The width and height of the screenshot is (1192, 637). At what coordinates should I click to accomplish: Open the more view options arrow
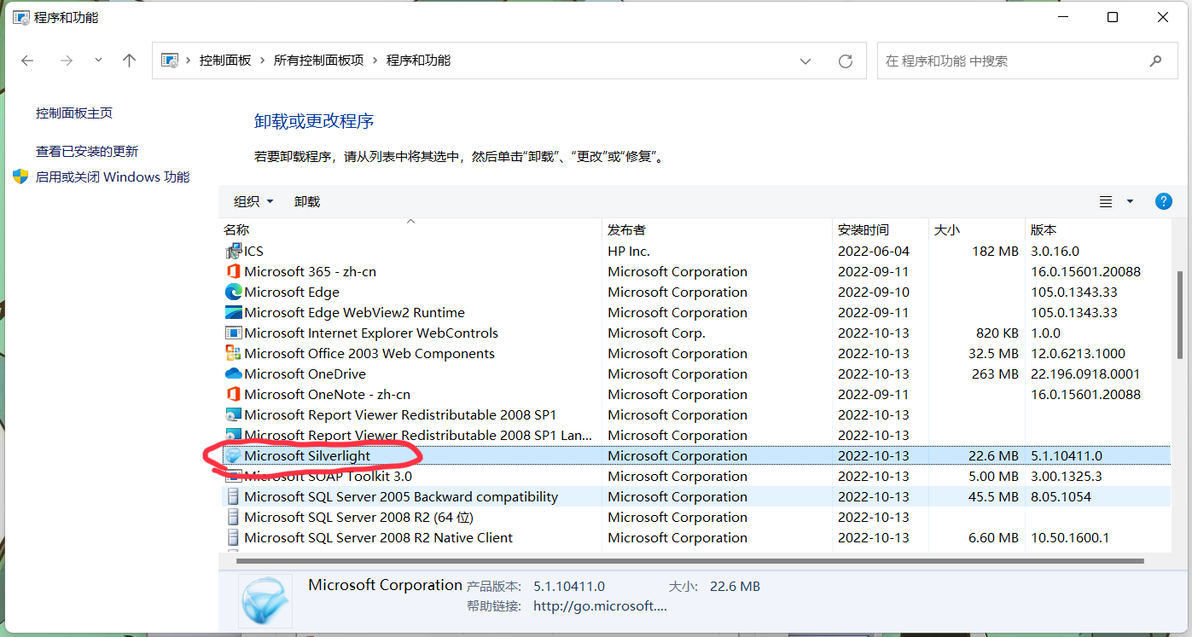tap(1130, 201)
